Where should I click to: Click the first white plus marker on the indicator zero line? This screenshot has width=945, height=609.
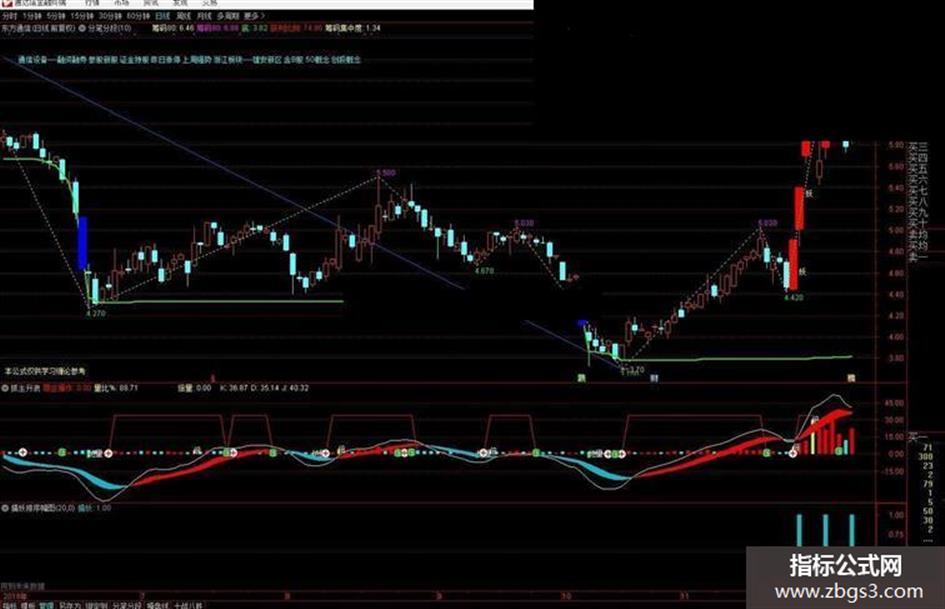(23, 452)
